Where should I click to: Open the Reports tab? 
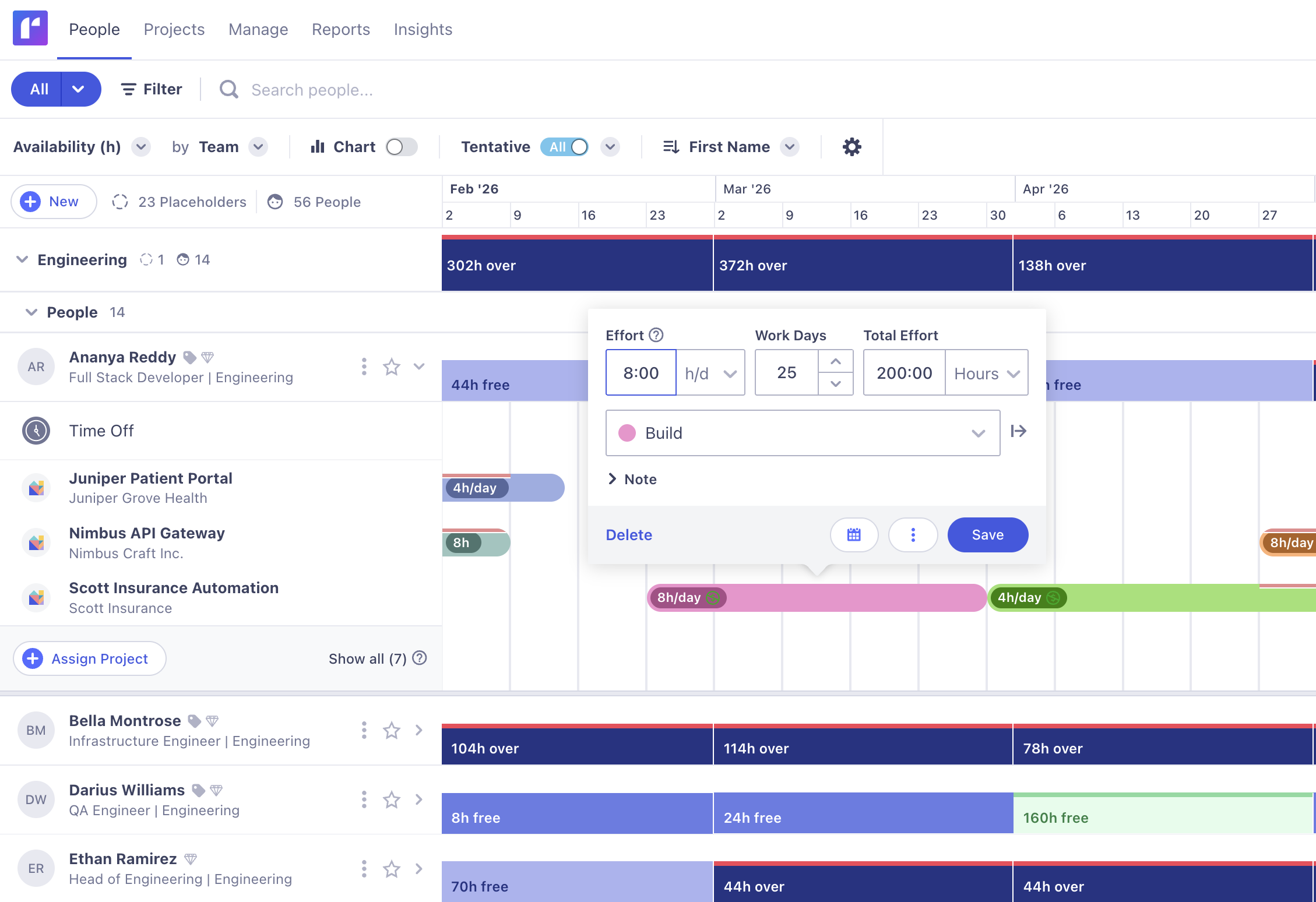coord(340,29)
